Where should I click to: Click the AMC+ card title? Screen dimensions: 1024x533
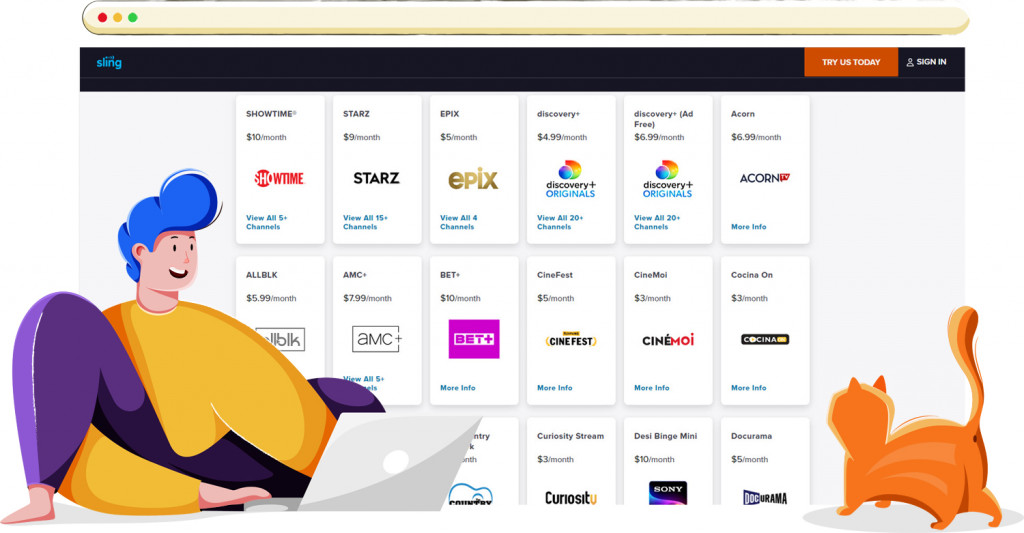355,275
